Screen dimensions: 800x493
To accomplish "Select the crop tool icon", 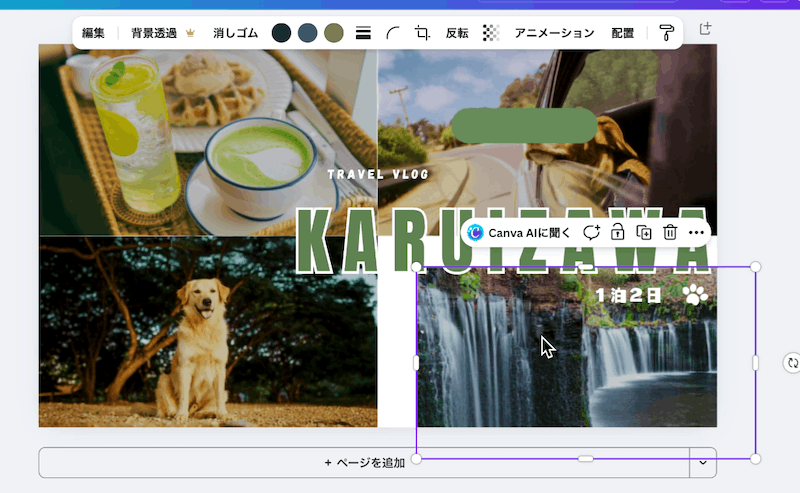I will [x=422, y=33].
